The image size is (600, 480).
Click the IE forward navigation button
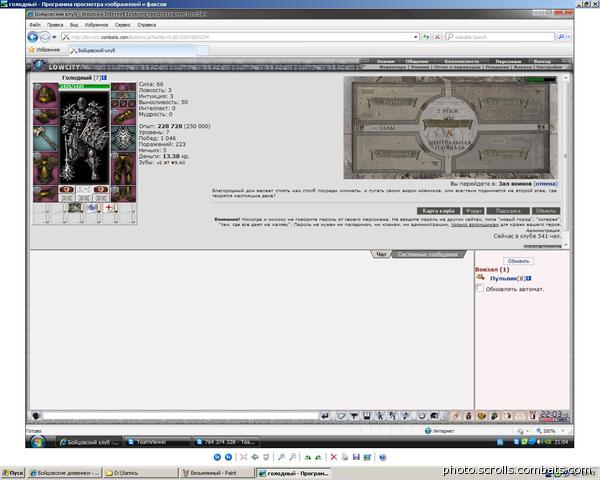click(x=45, y=37)
